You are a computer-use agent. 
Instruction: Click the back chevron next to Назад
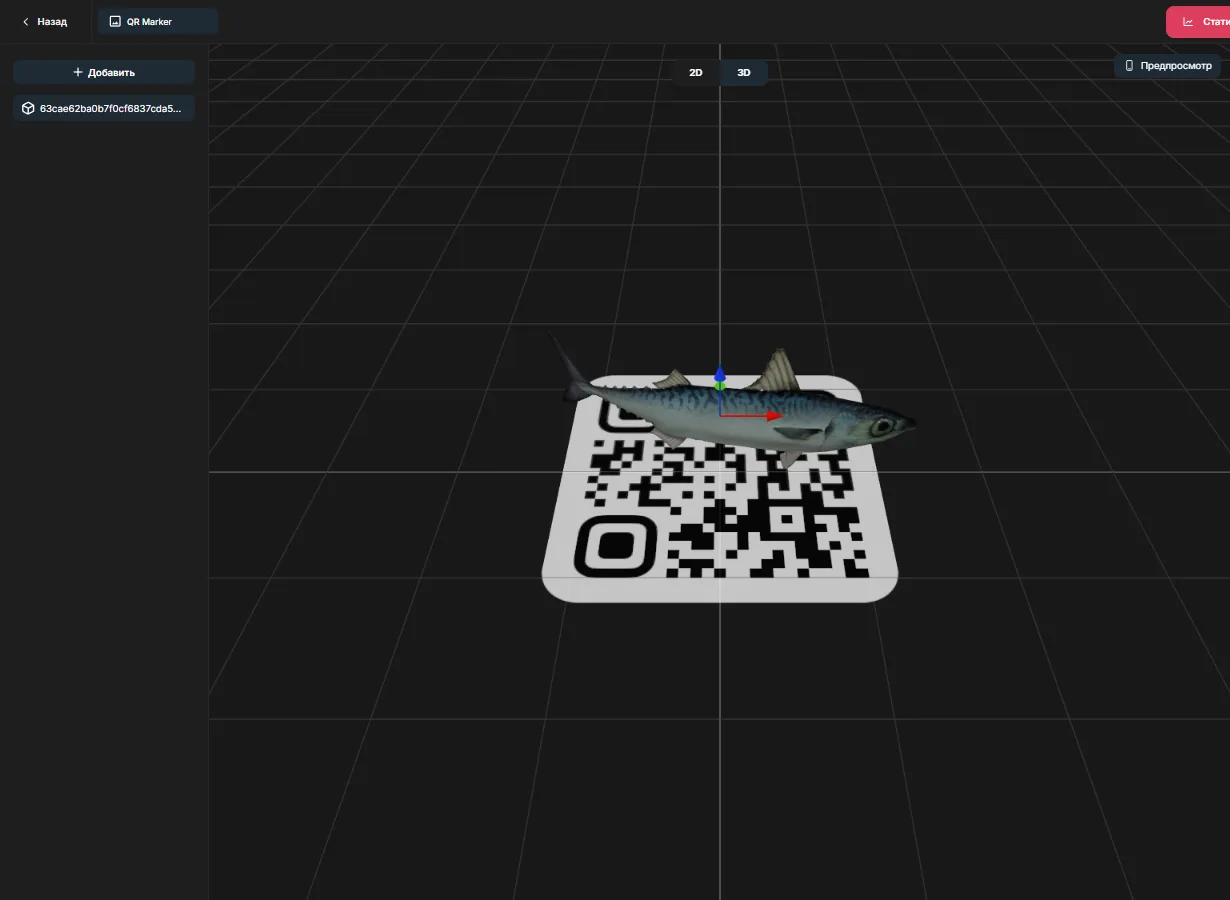coord(26,21)
